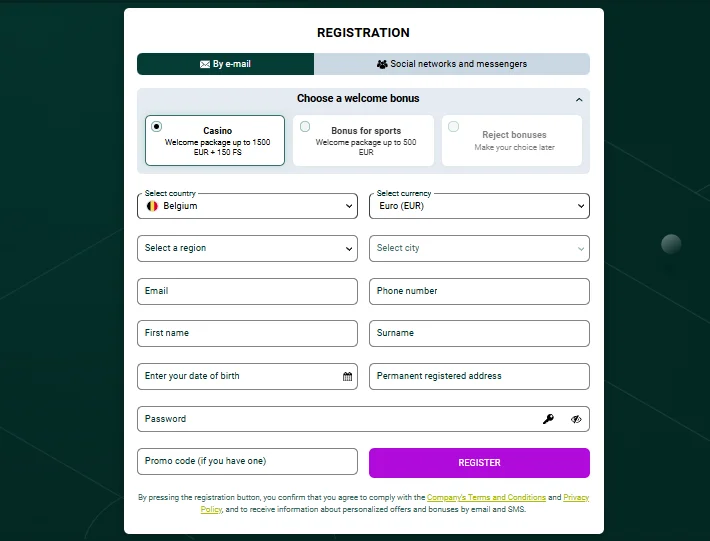Select the Casino welcome bonus radio button
Screen dimensions: 710x541
pyautogui.click(x=157, y=127)
